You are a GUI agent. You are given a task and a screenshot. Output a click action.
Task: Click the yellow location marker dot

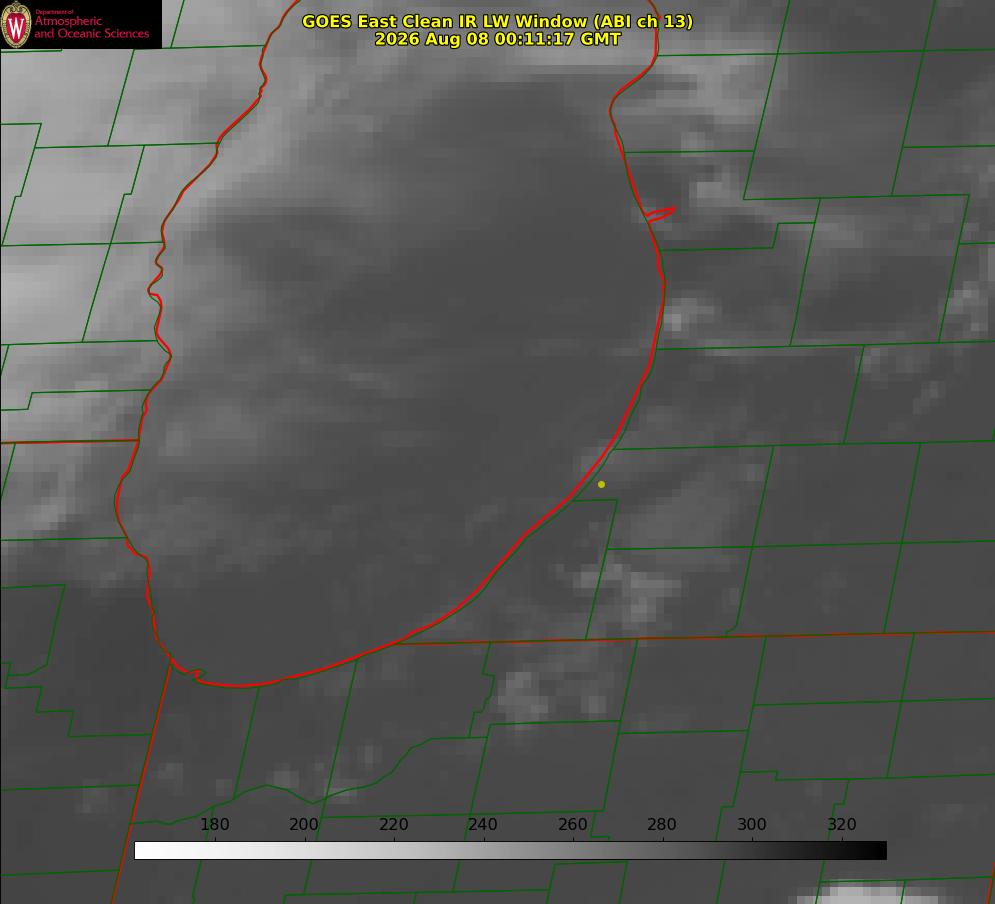(602, 484)
